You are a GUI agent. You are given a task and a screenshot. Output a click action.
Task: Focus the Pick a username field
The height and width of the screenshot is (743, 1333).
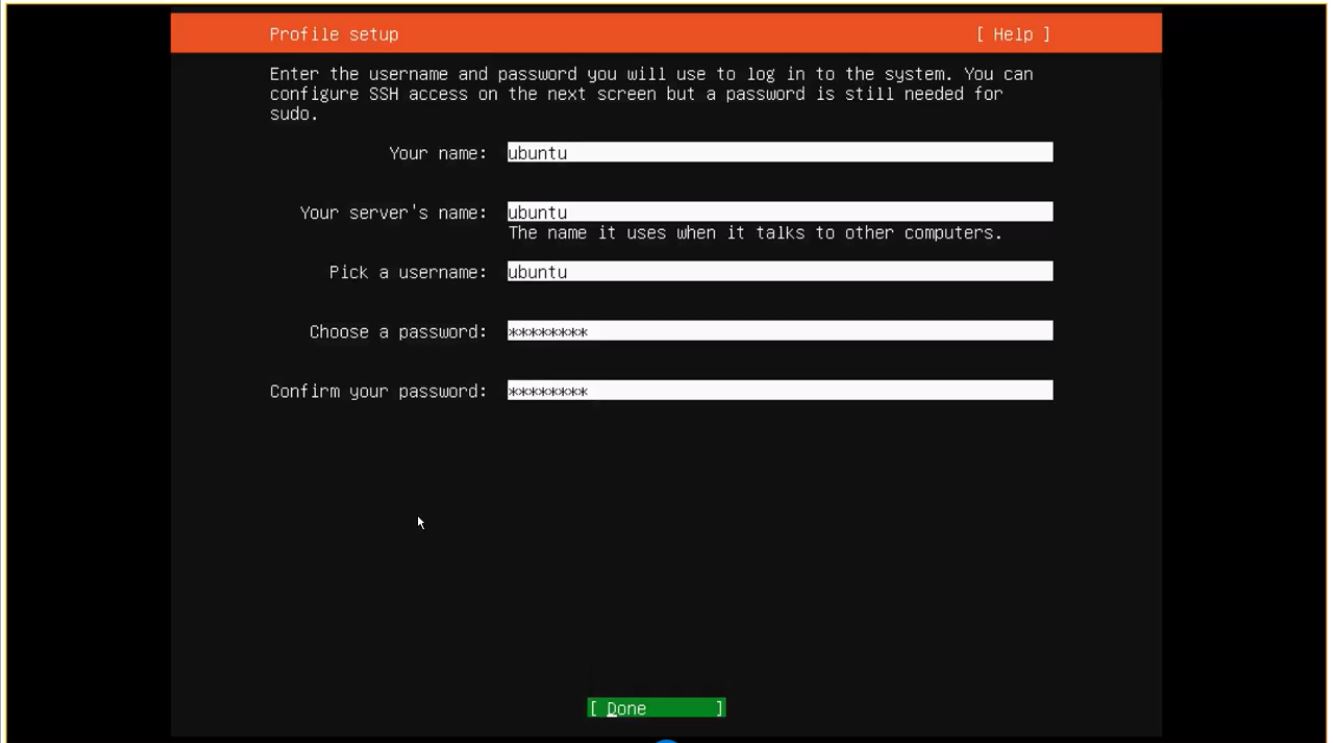tap(780, 271)
